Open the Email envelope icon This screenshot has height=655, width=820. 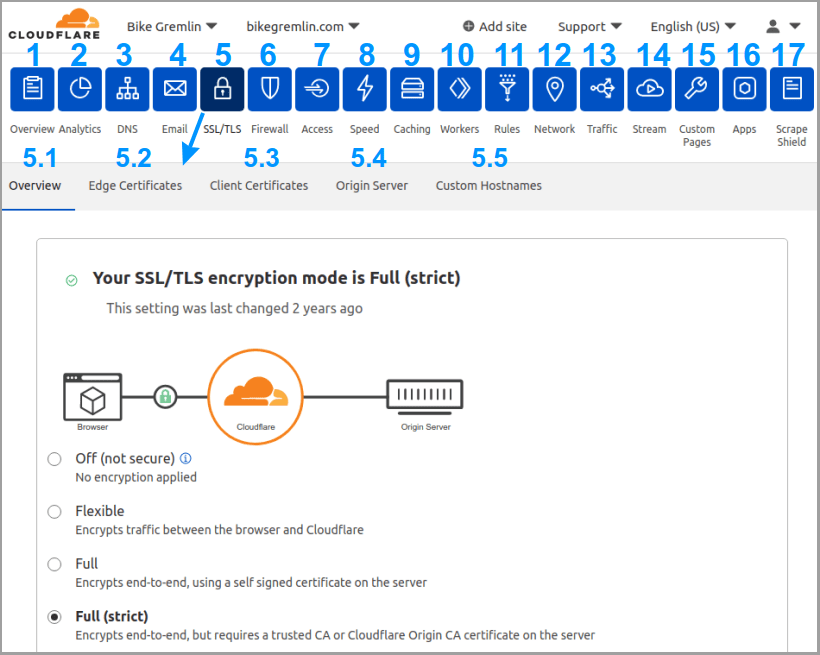[x=175, y=89]
